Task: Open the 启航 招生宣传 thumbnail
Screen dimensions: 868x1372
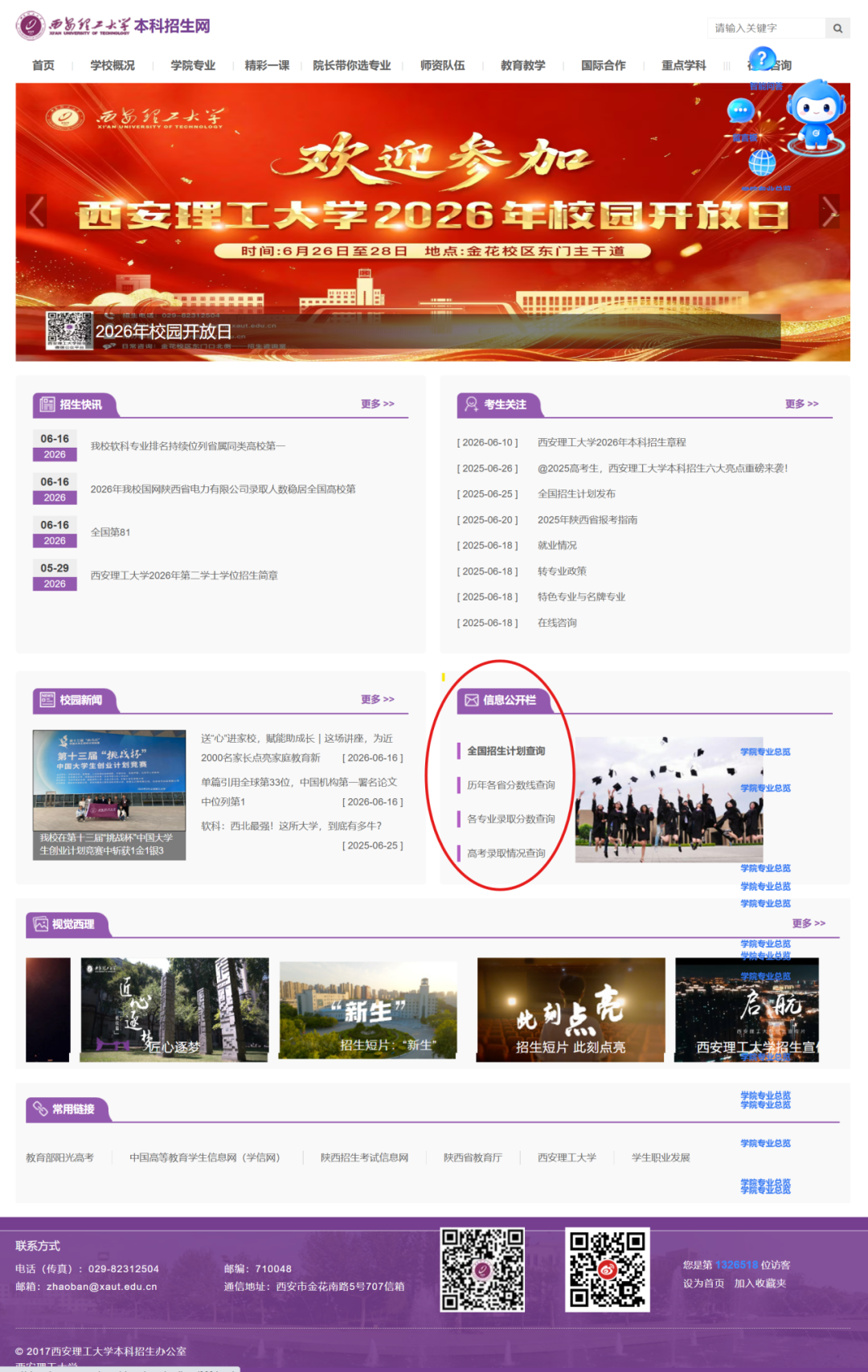Action: [747, 1010]
